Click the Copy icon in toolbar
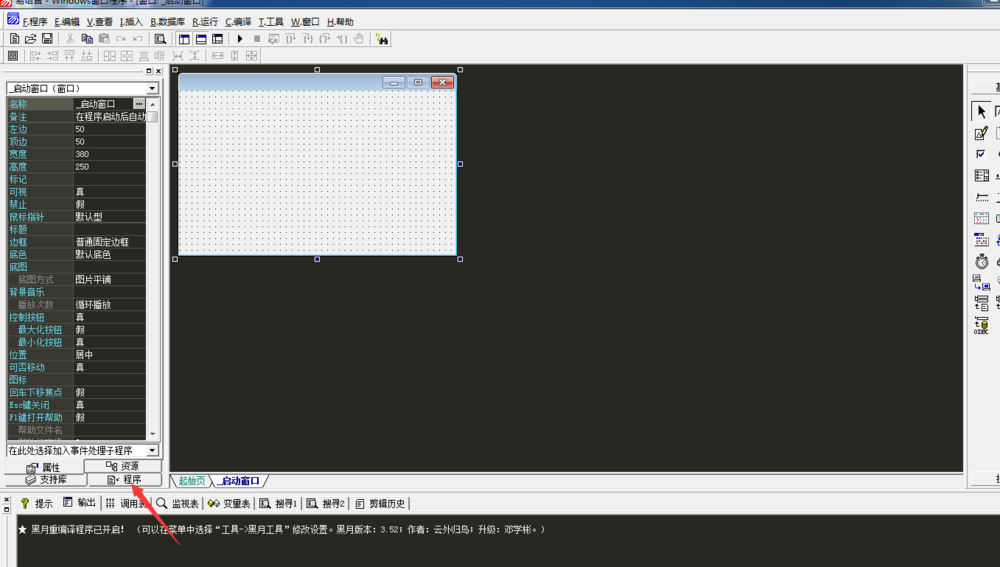1000x567 pixels. pyautogui.click(x=87, y=39)
